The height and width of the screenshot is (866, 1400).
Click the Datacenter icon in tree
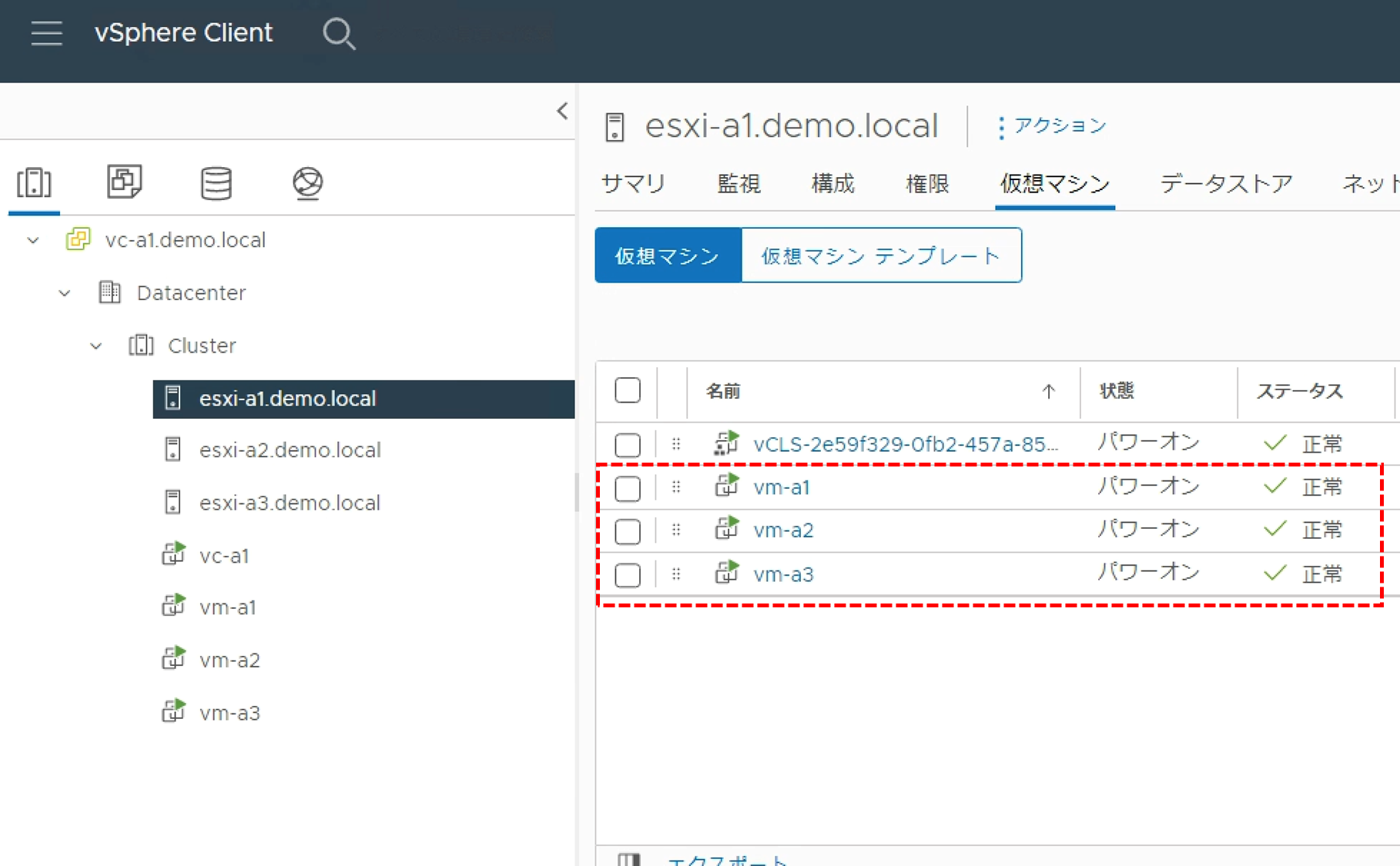click(109, 293)
